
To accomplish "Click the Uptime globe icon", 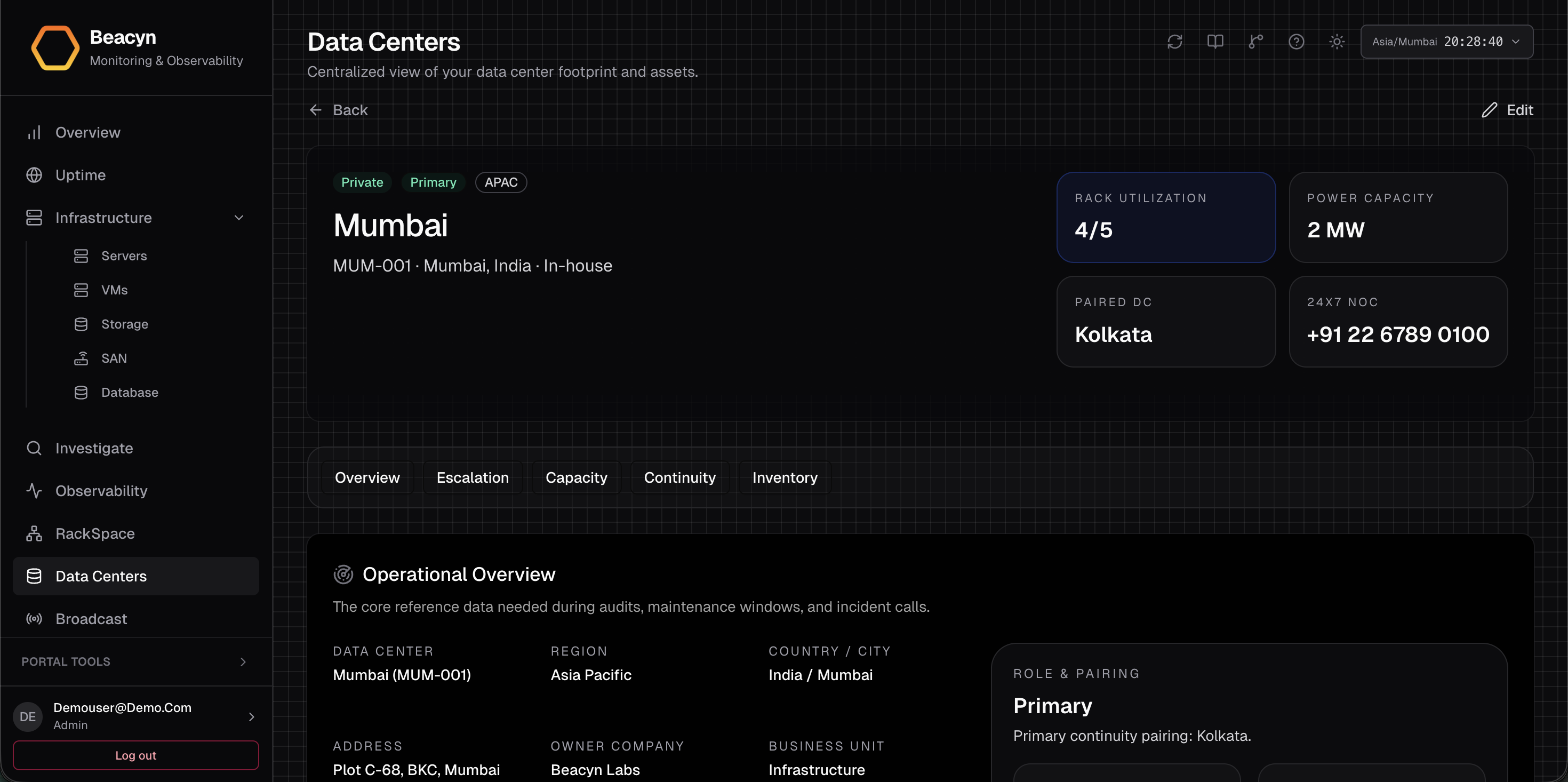I will pos(34,175).
